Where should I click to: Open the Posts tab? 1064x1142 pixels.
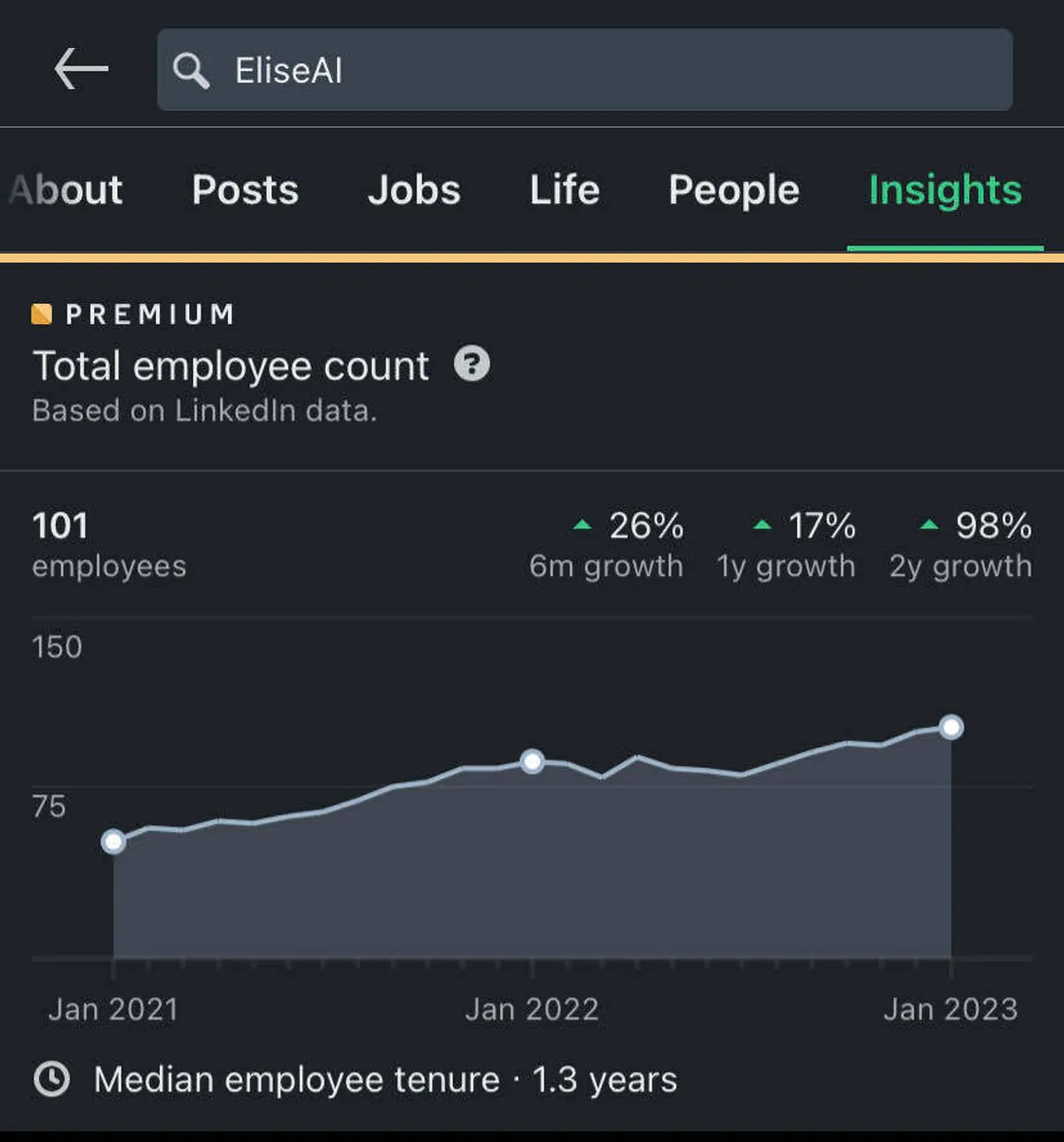pos(245,190)
